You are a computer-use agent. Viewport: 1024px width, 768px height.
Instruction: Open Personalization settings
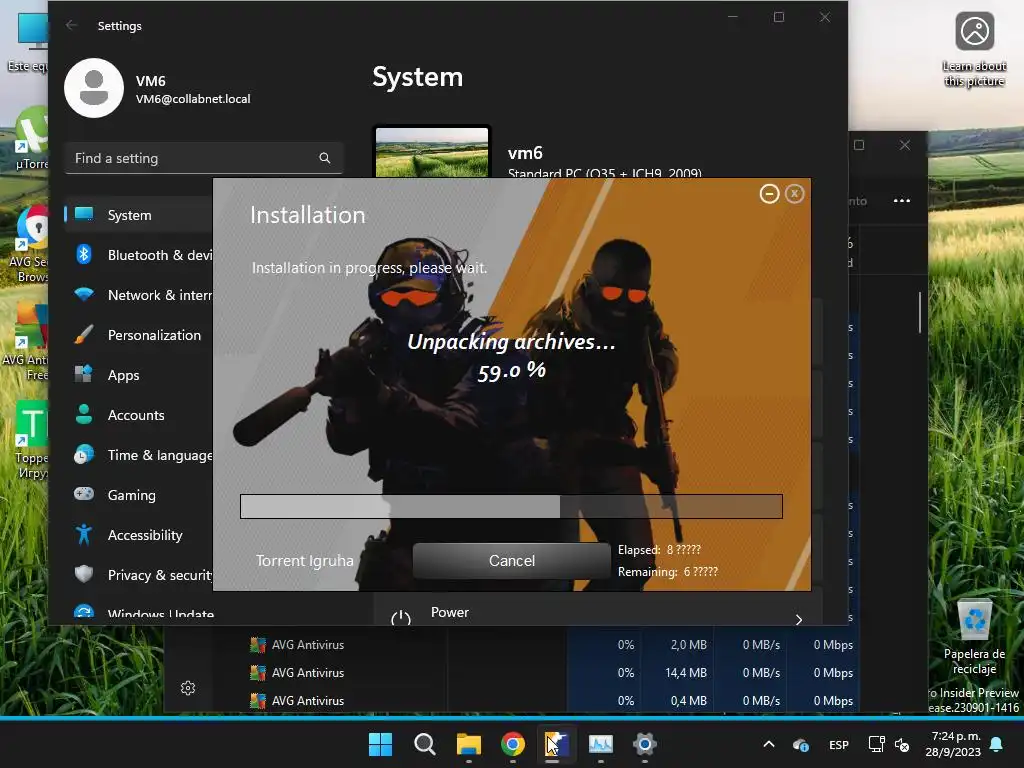click(x=139, y=335)
